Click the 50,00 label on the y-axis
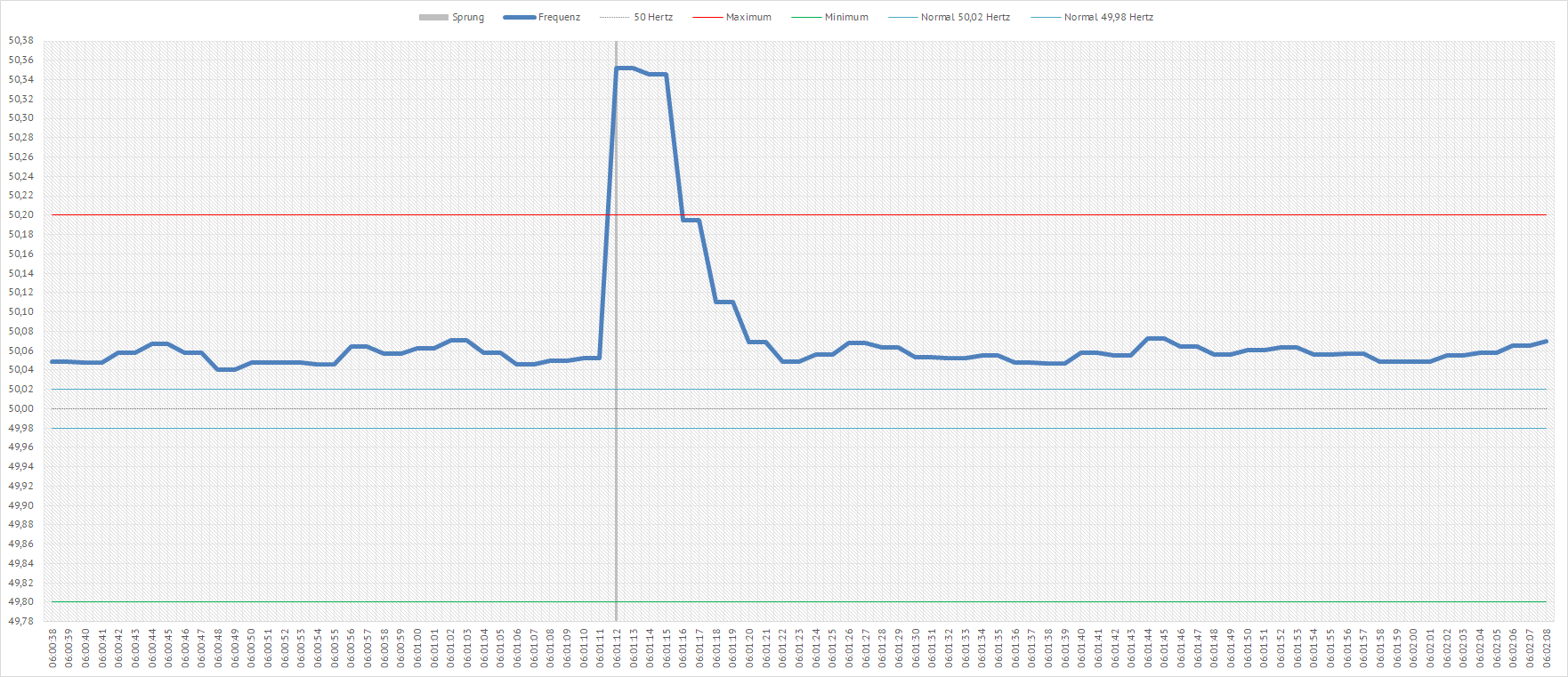 21,409
